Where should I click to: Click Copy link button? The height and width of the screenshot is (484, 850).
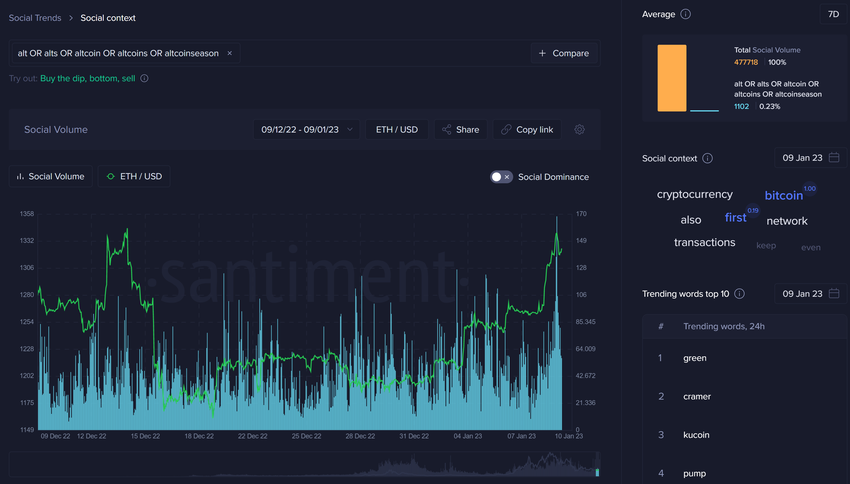coord(527,129)
